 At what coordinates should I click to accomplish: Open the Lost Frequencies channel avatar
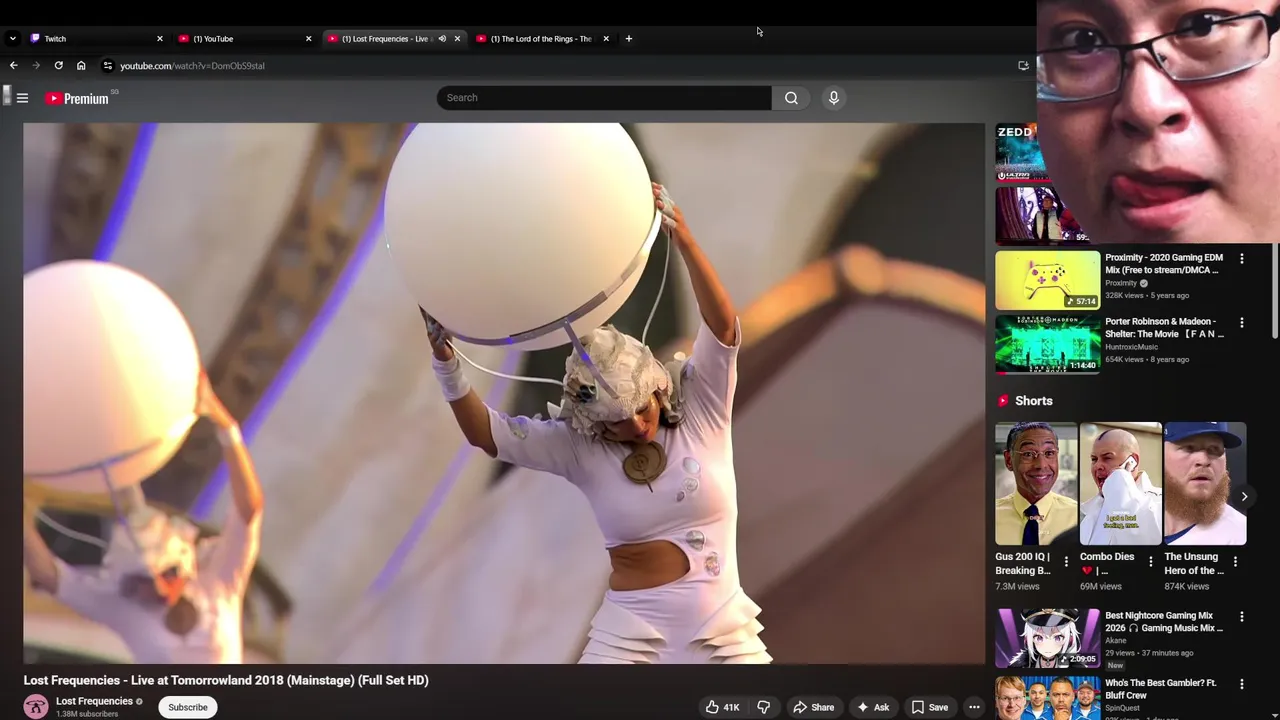(36, 707)
